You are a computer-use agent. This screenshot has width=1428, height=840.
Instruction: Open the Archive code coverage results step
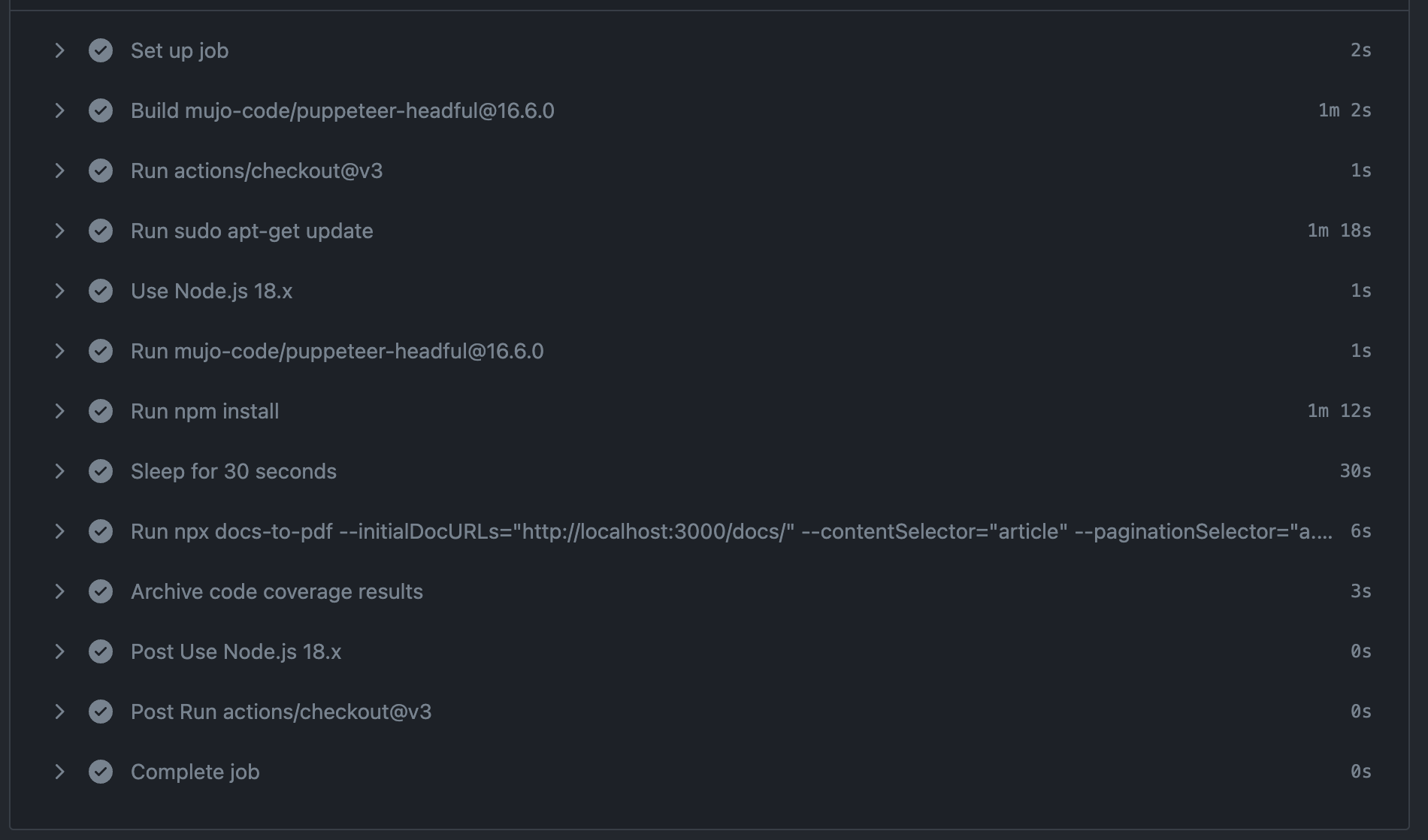click(x=60, y=591)
